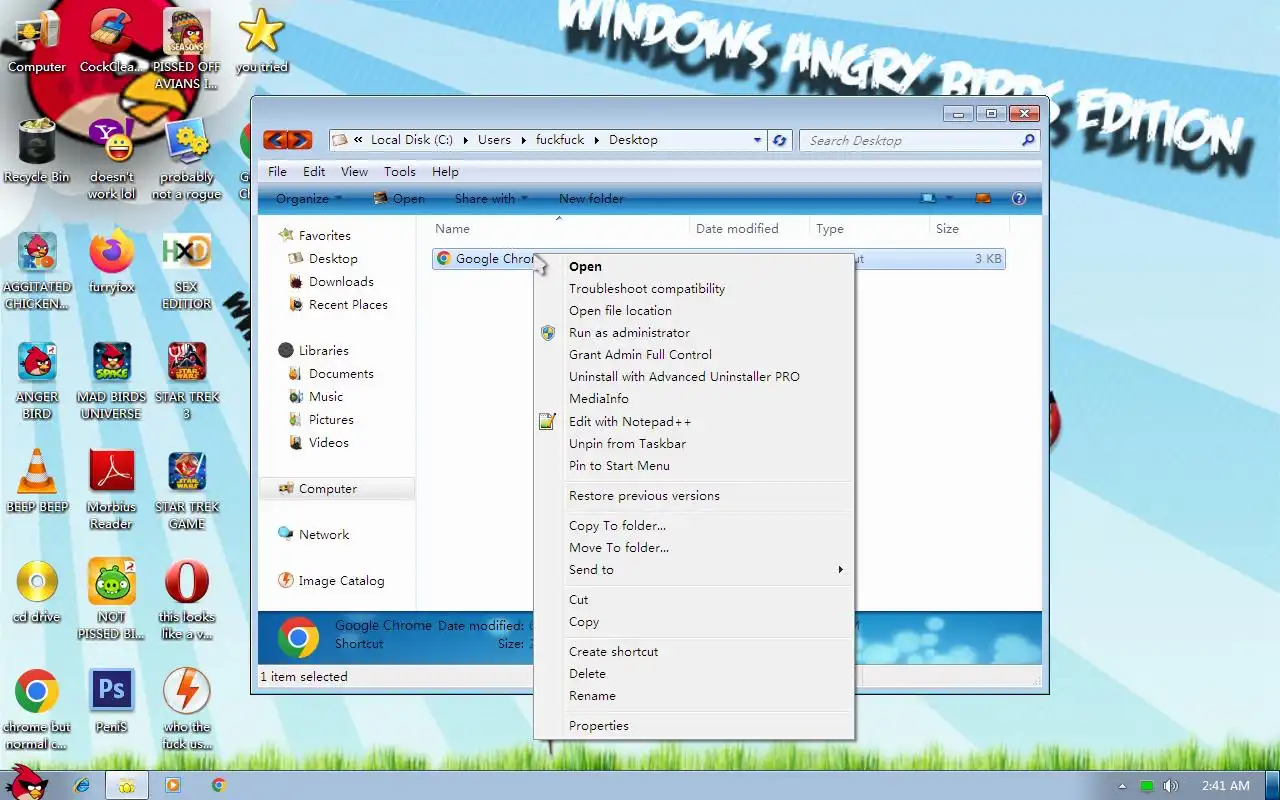Screen dimensions: 1280x800
Task: Open the View menu
Action: 354,171
